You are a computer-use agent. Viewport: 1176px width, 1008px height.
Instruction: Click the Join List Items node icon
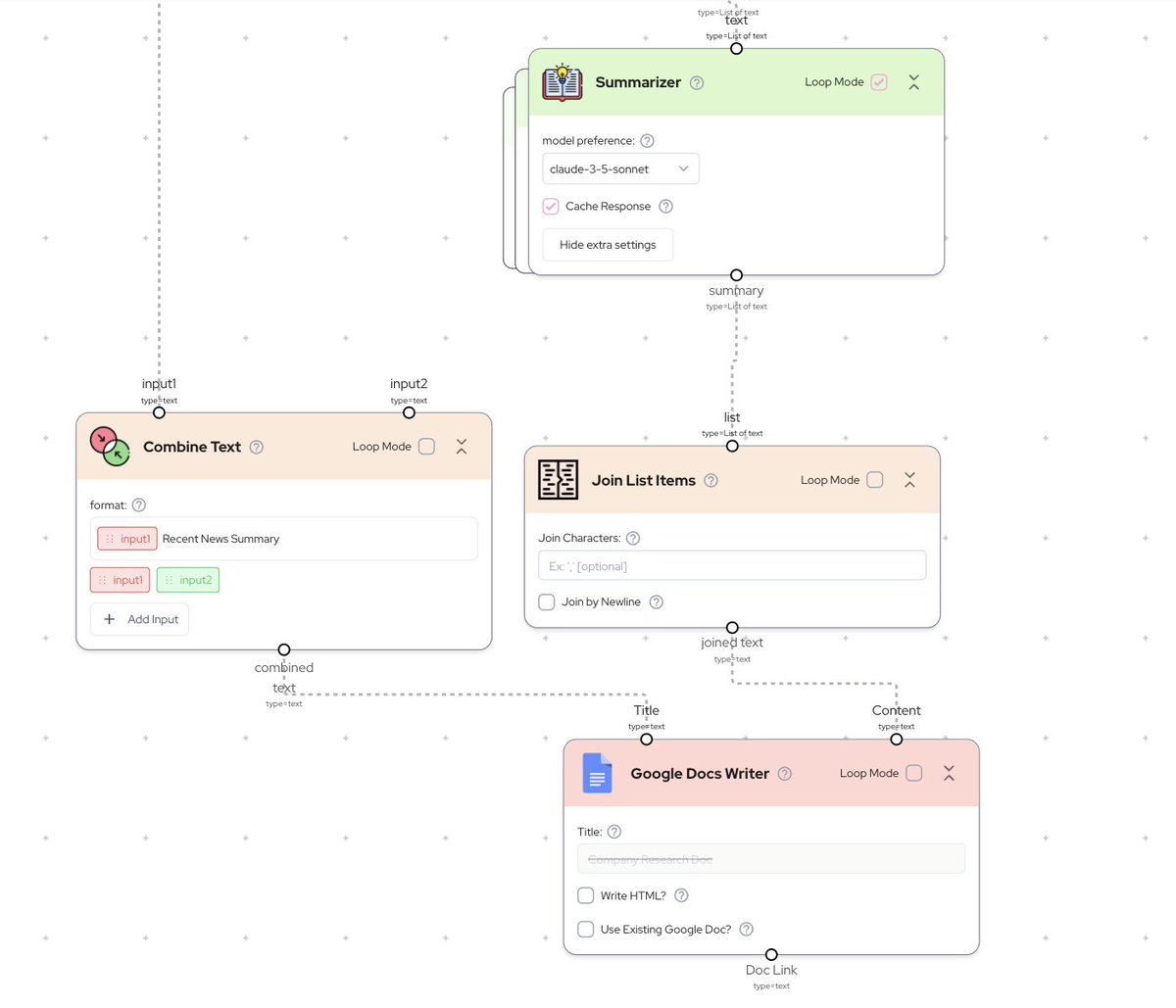(559, 480)
